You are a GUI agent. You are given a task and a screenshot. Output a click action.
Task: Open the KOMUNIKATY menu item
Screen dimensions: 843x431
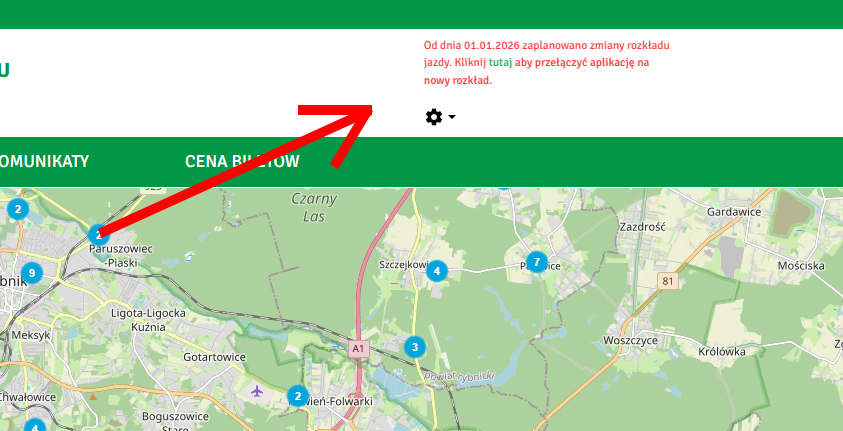[x=43, y=161]
